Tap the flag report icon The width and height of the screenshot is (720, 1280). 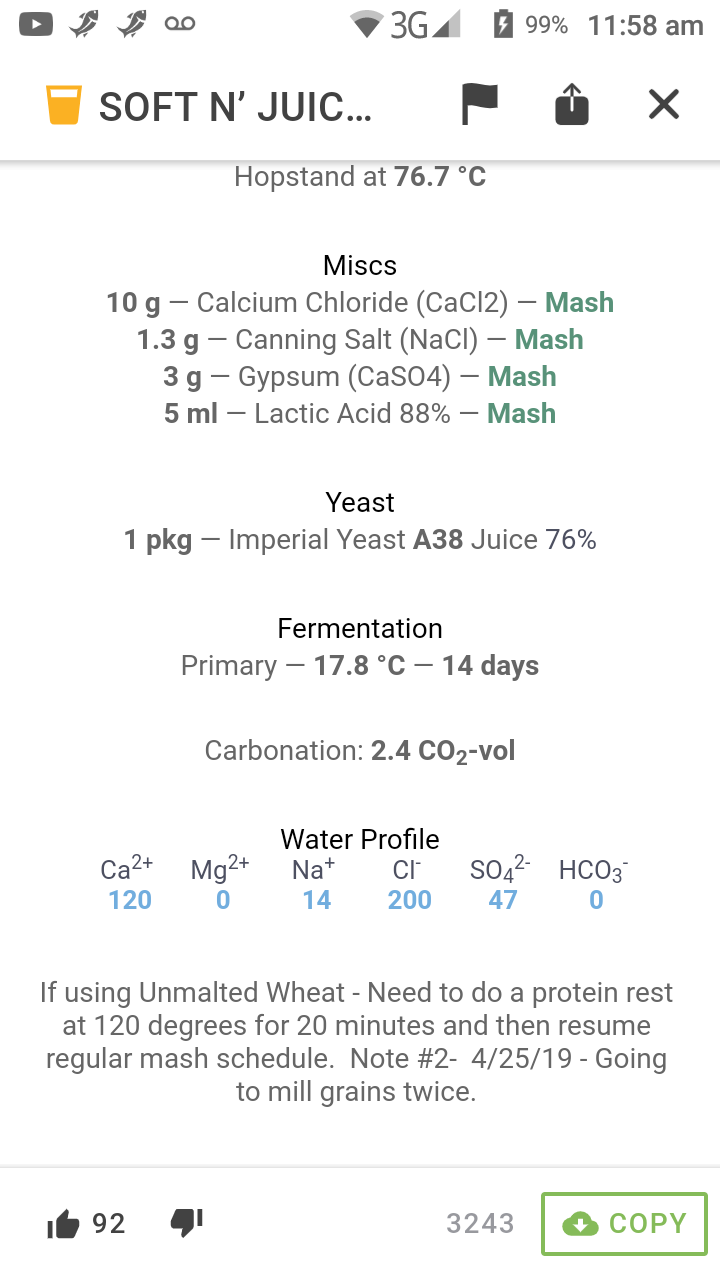[x=480, y=104]
